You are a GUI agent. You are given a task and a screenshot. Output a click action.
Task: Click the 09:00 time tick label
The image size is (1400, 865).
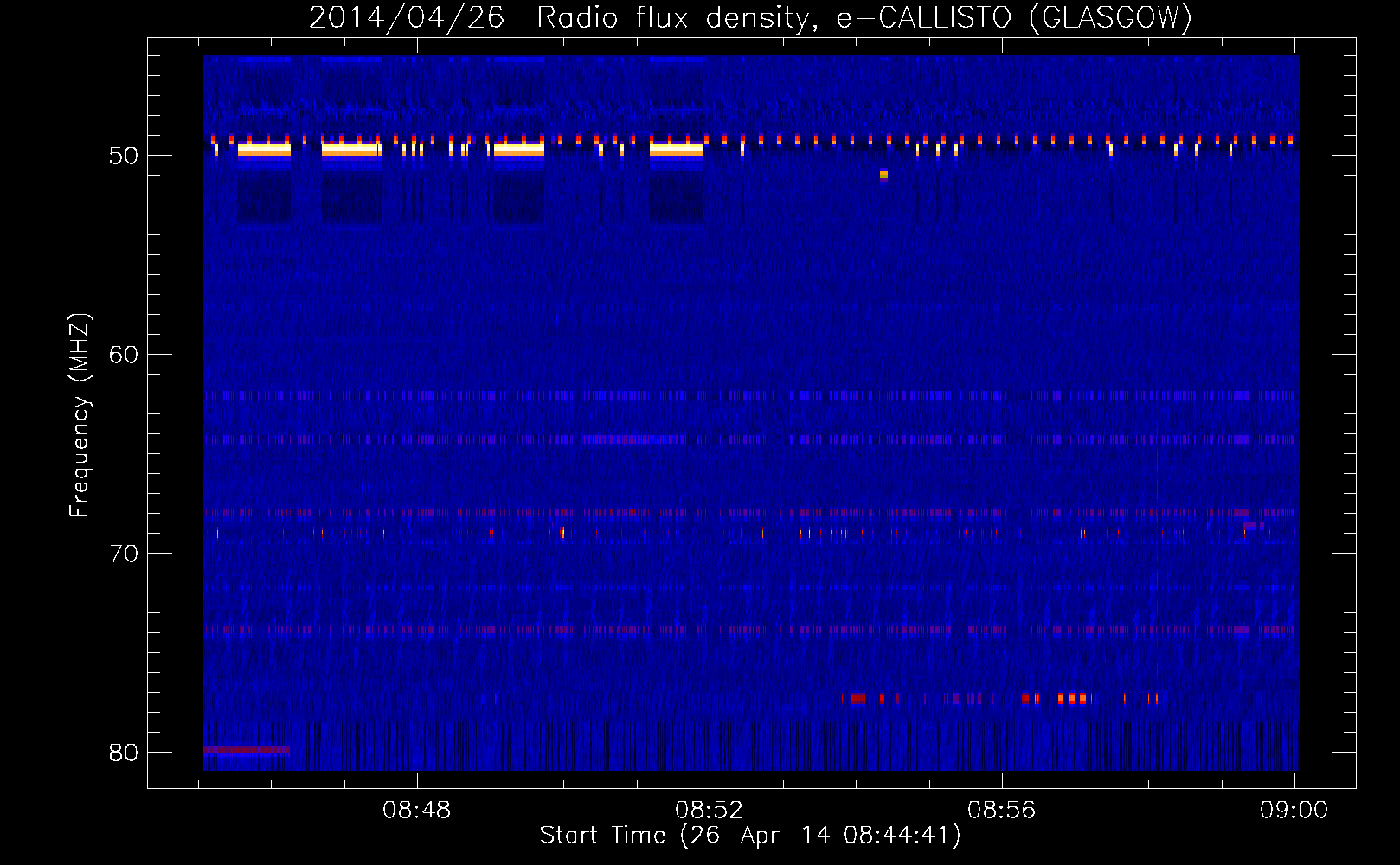click(1294, 811)
